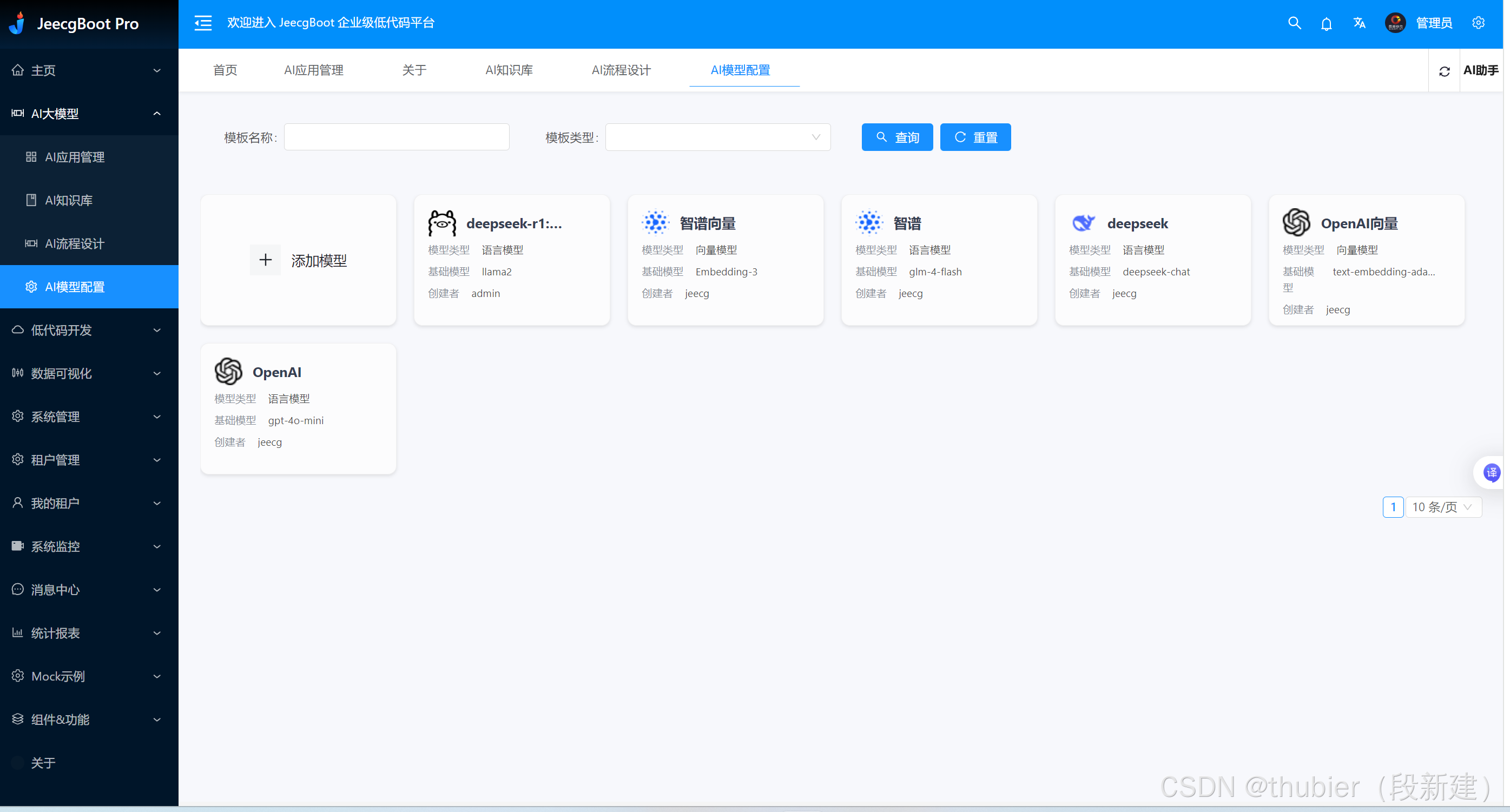Select AI流程设计 in the sidebar
This screenshot has height=812, width=1510.
pyautogui.click(x=75, y=243)
